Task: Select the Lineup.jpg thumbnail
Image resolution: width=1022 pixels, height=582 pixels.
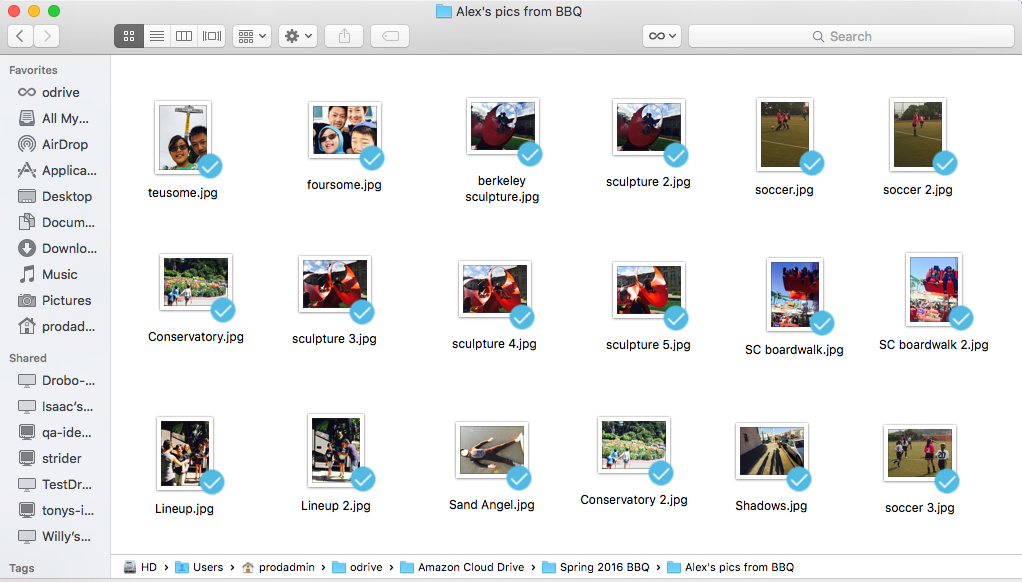Action: click(185, 454)
